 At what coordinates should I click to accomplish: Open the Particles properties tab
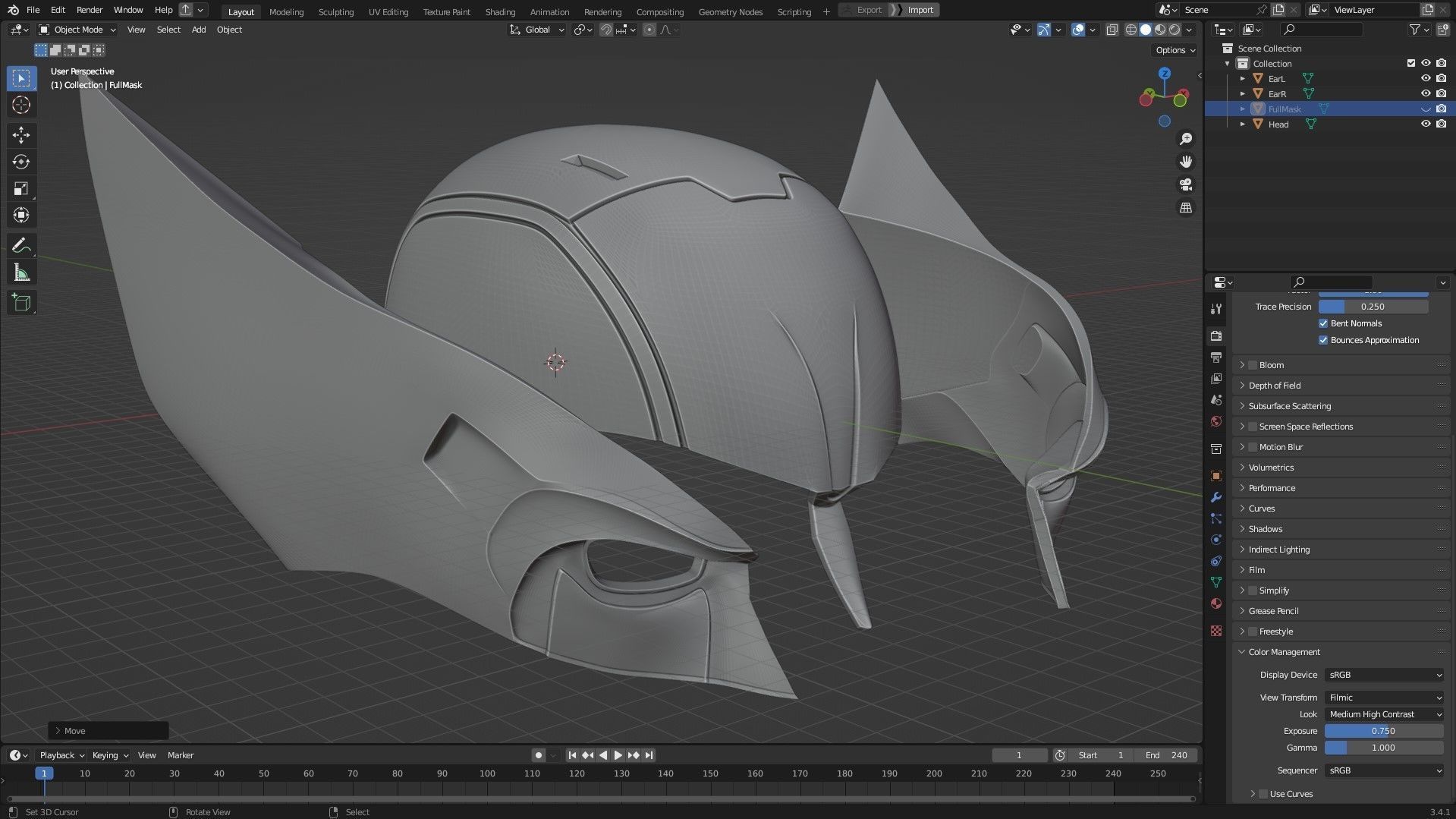(1216, 518)
